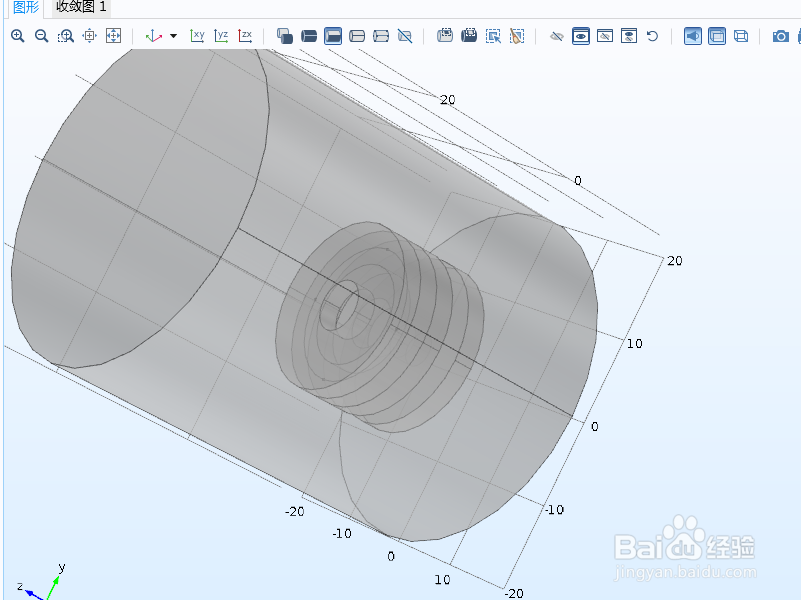
Task: Click hide selected entities icon
Action: tap(557, 36)
